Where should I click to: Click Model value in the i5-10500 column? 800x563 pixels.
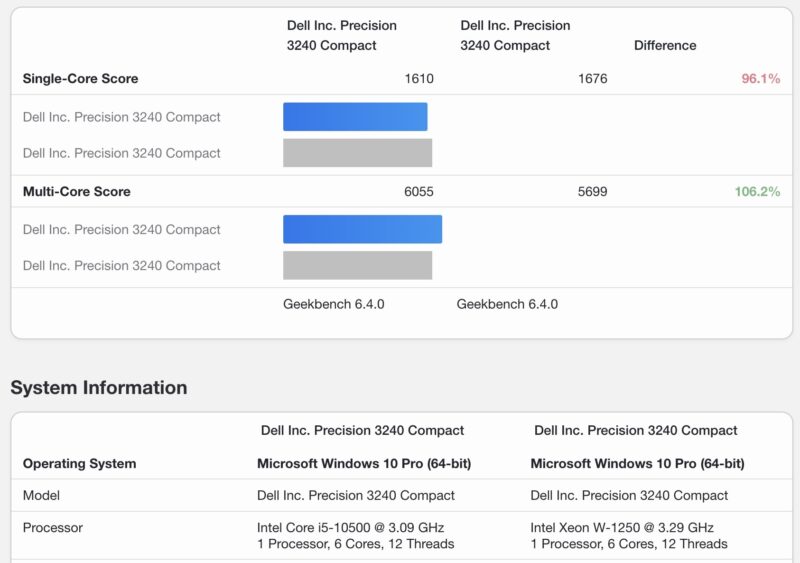(x=356, y=495)
